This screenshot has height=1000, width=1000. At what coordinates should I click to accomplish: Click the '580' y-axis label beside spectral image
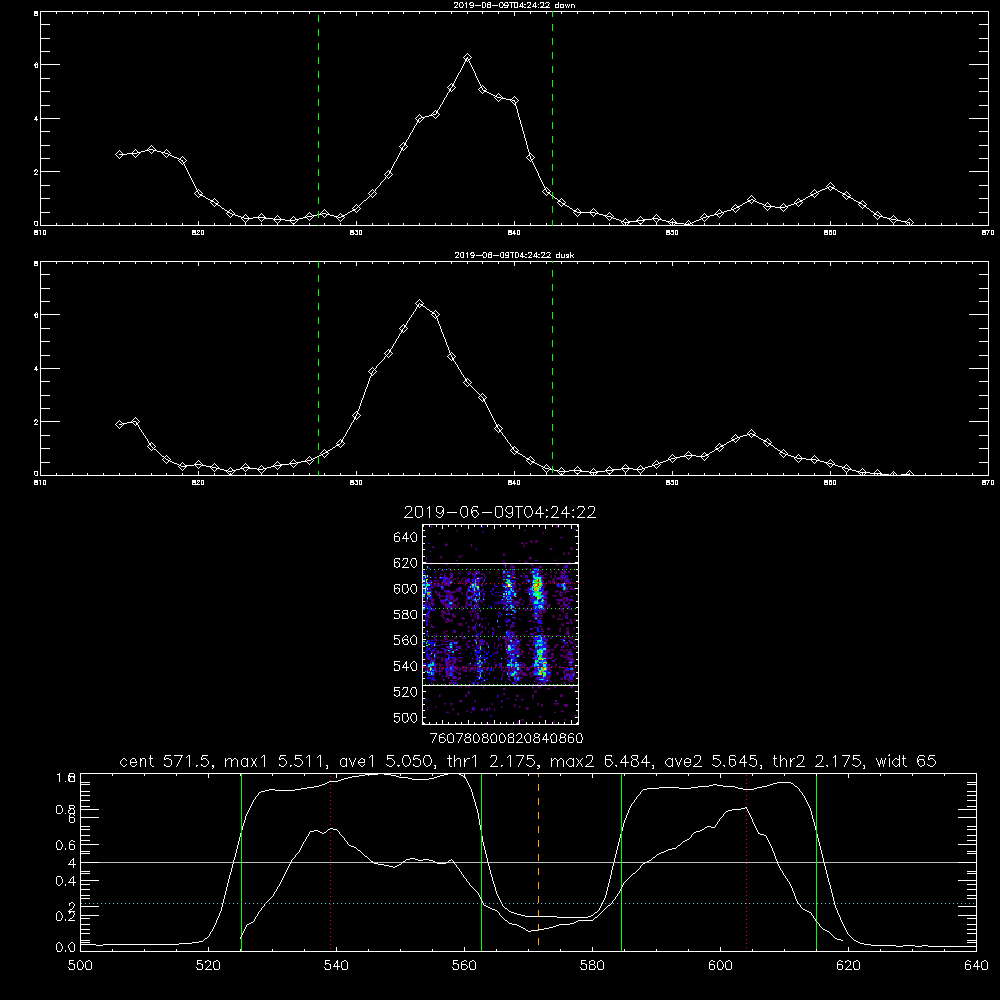[x=405, y=615]
